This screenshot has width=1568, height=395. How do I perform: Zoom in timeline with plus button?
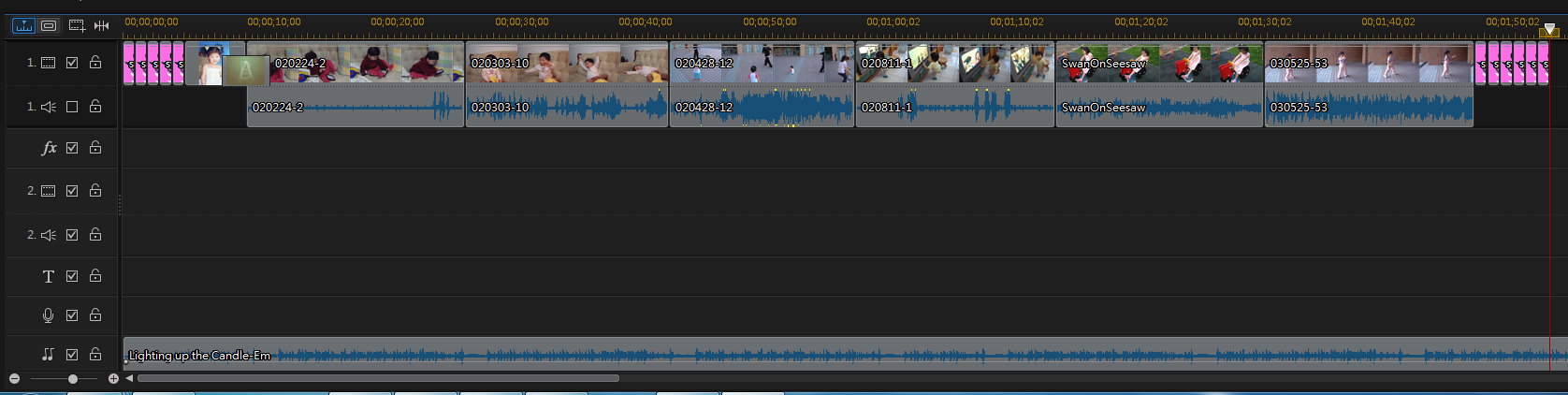113,379
